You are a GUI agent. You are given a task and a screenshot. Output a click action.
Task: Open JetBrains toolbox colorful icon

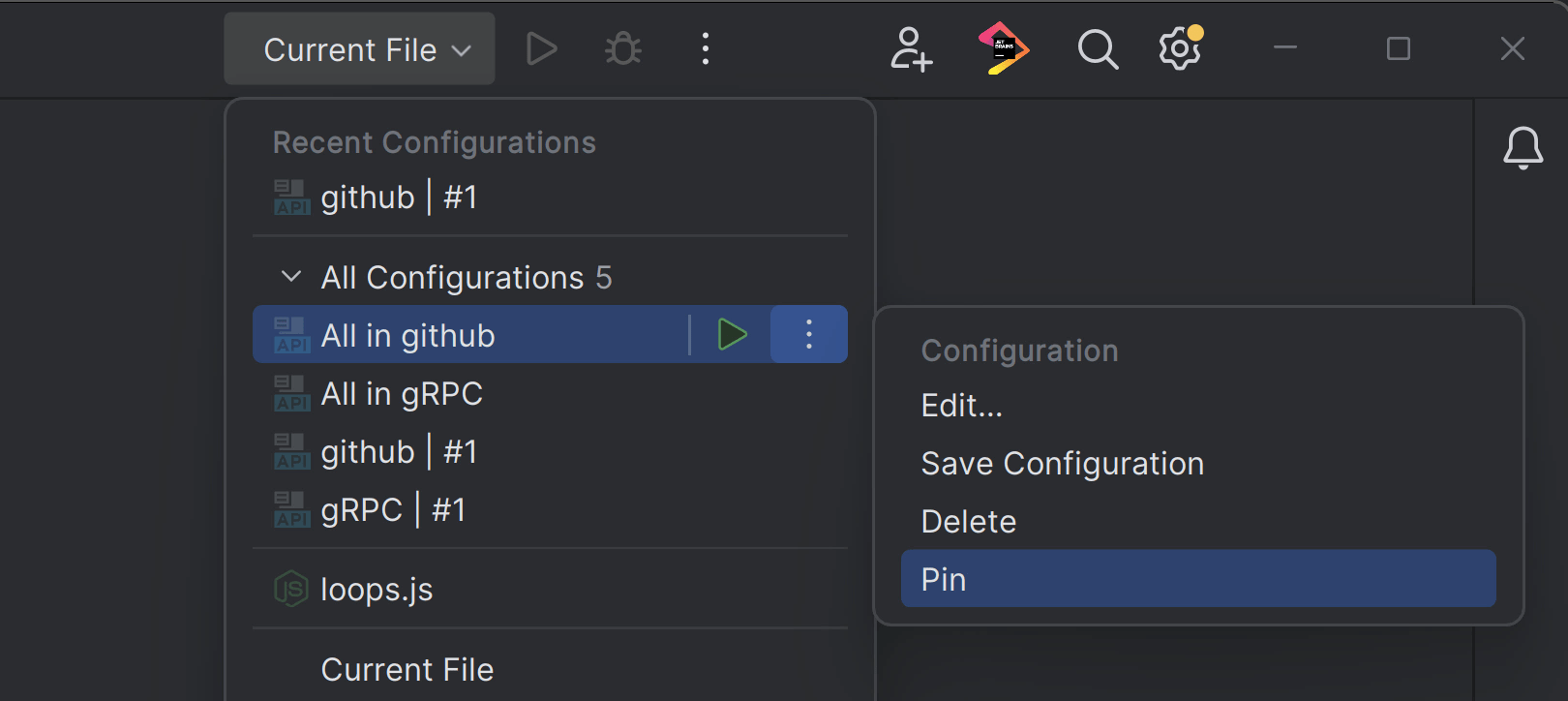click(1003, 48)
